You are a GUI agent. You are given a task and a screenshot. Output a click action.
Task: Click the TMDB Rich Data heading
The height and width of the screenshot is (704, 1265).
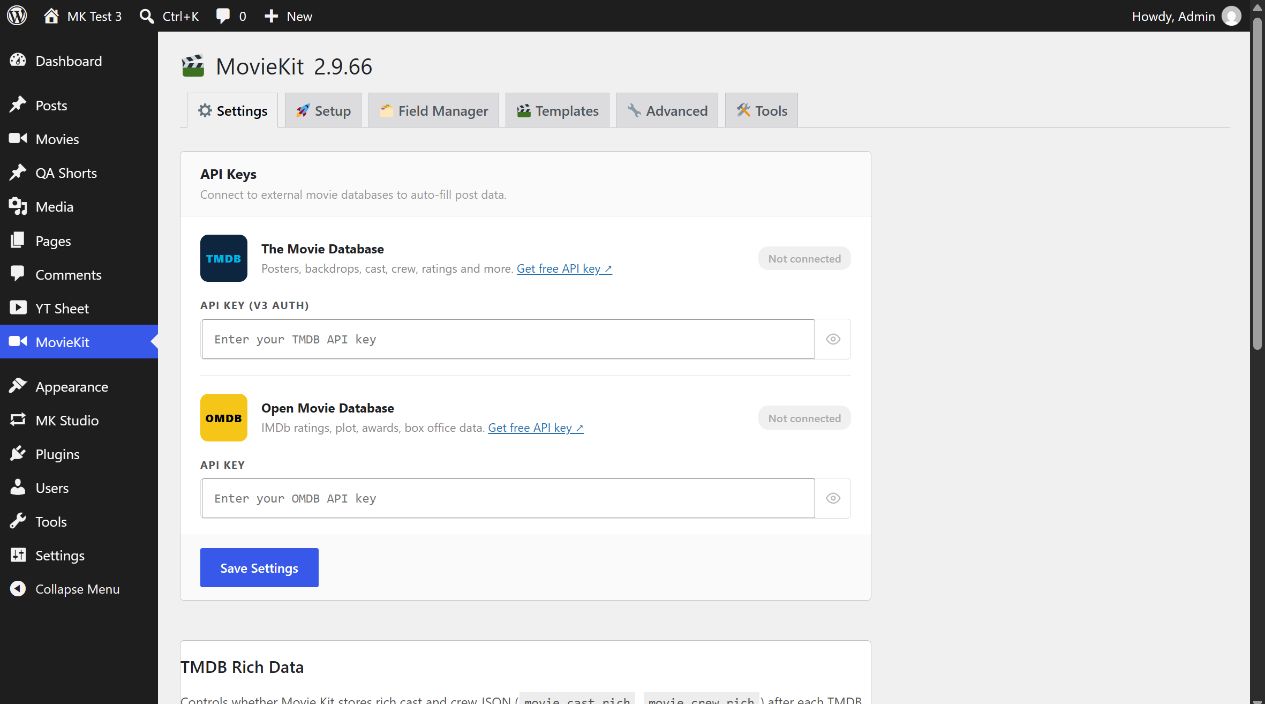click(x=242, y=667)
